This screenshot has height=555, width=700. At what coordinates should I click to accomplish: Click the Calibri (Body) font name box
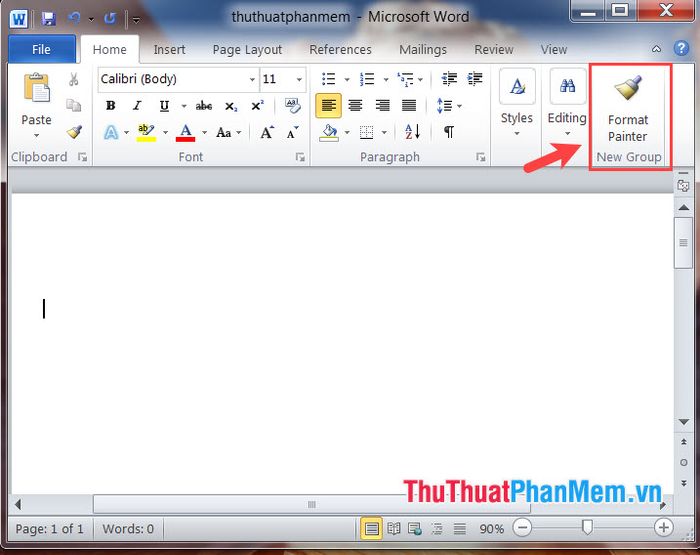(x=173, y=79)
